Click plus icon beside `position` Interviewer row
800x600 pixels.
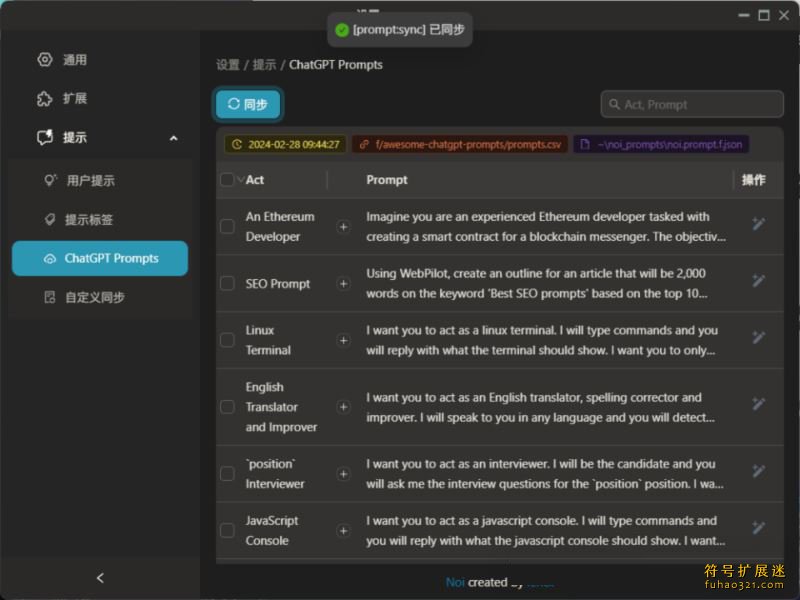343,474
